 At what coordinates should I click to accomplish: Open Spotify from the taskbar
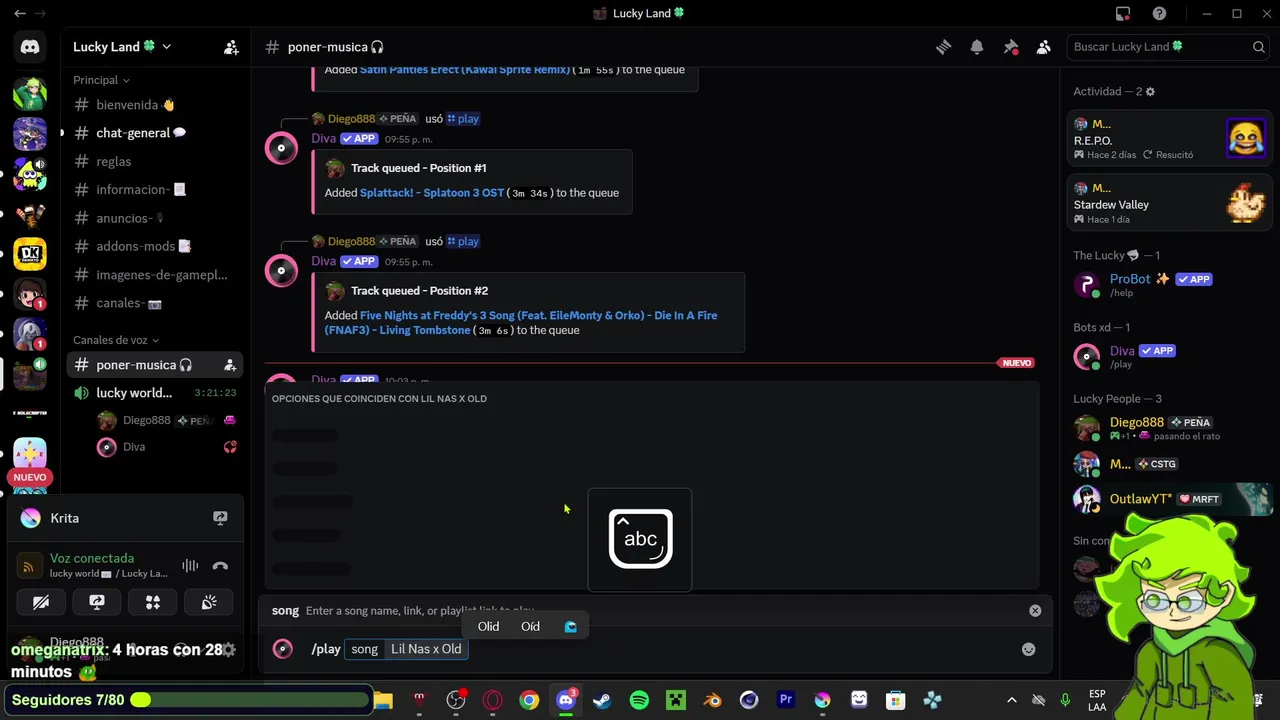click(x=639, y=700)
